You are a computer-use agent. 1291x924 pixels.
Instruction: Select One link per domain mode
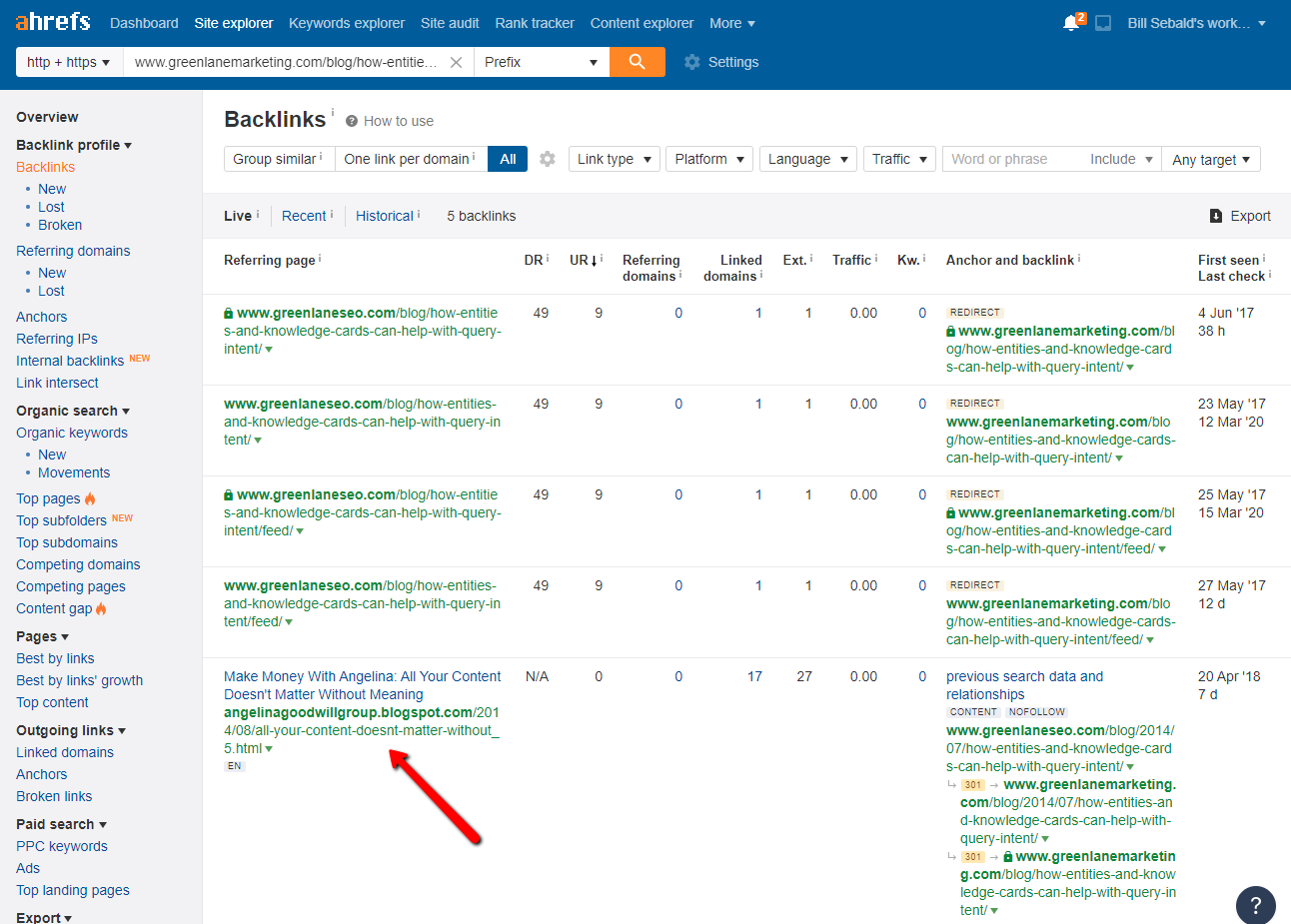(x=411, y=159)
